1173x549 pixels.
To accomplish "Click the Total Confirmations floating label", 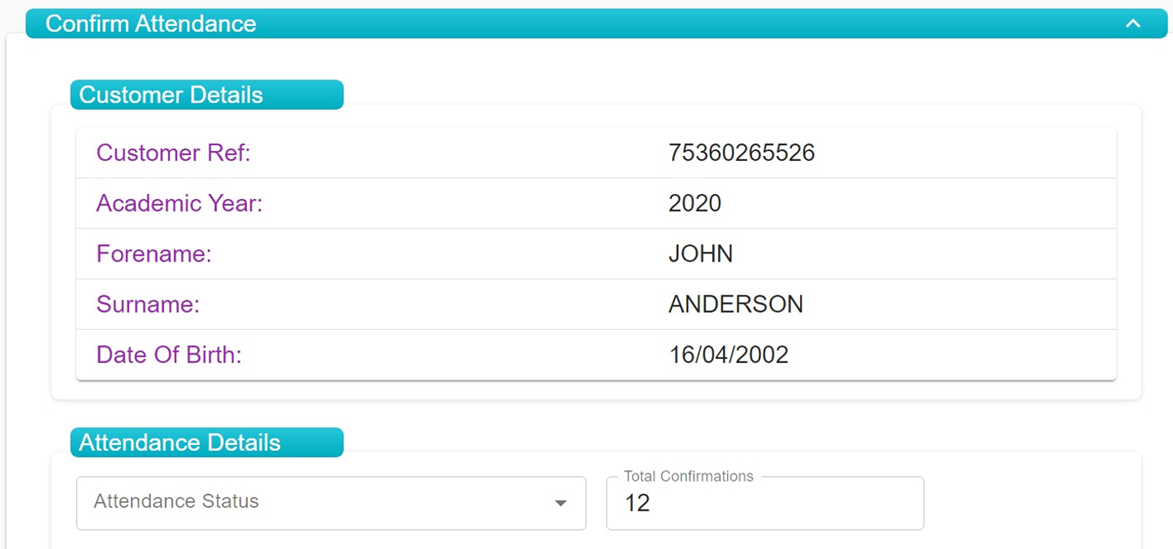I will pos(688,476).
